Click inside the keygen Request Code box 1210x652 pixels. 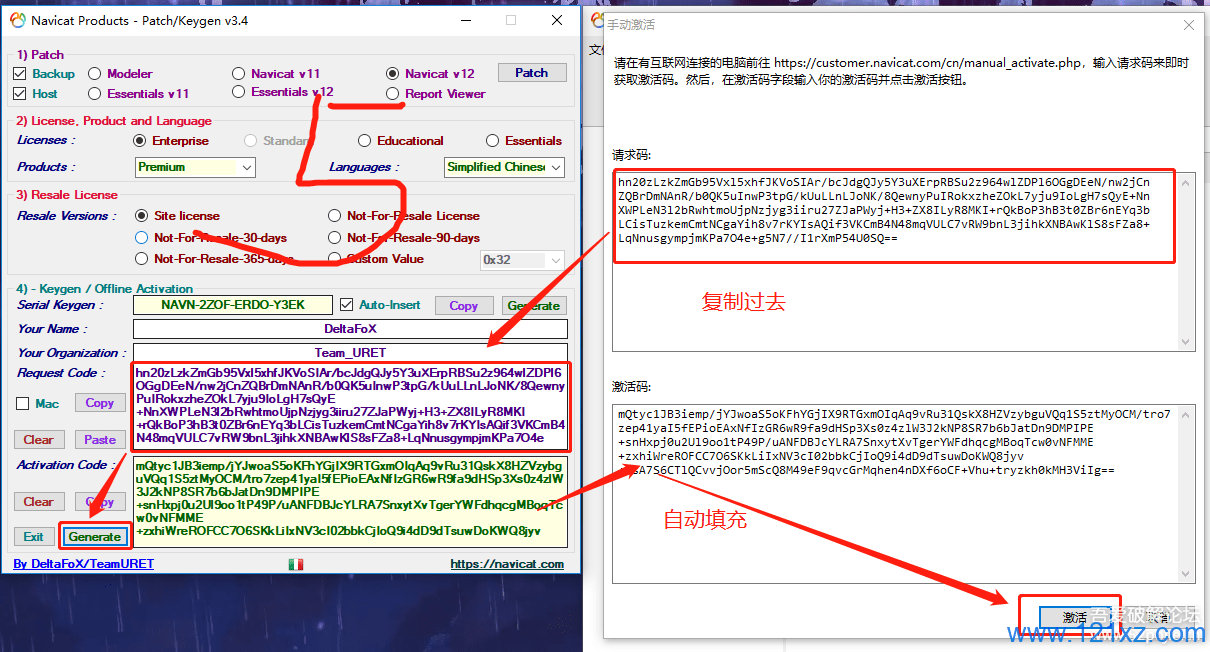point(350,405)
